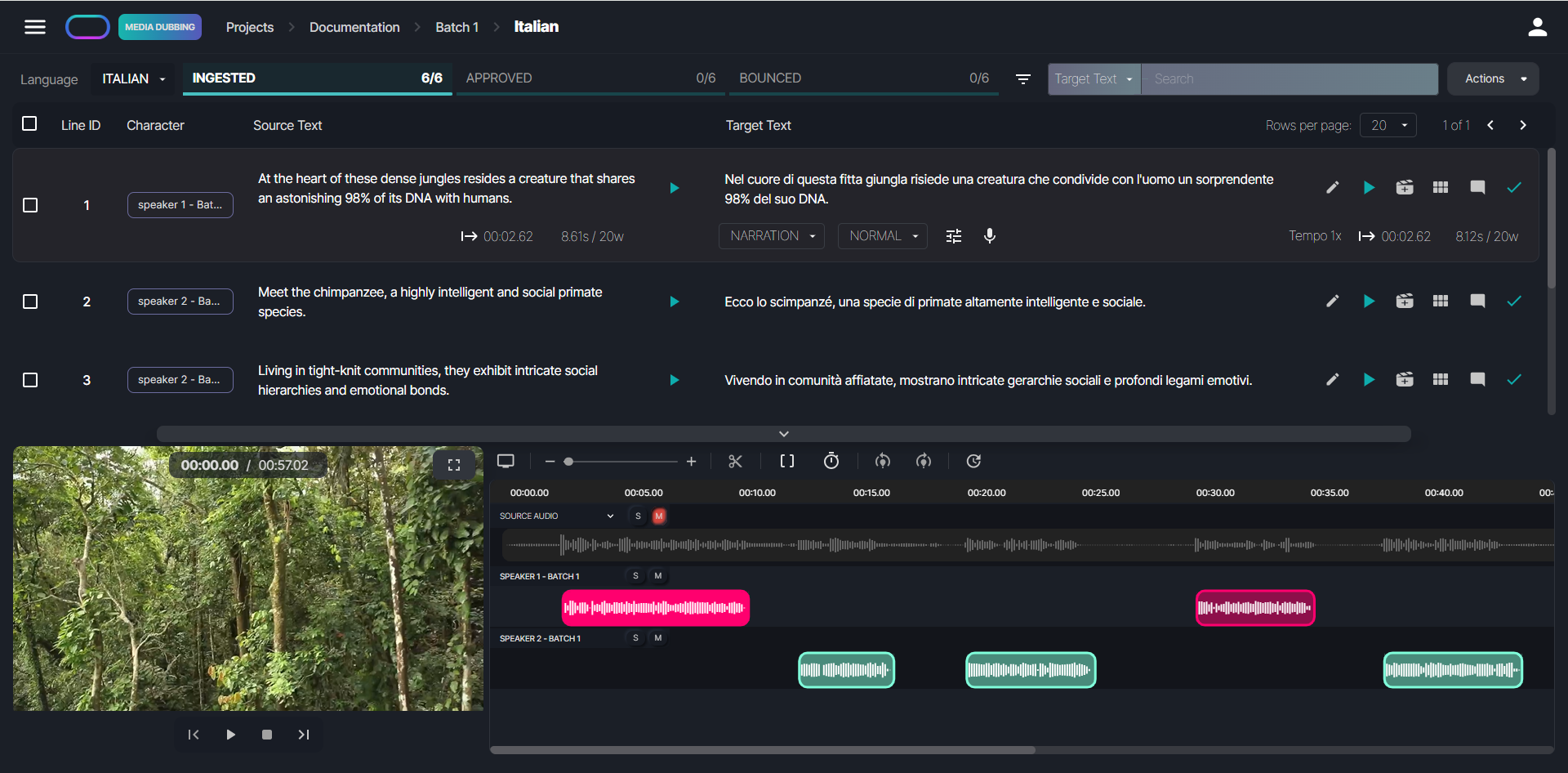This screenshot has width=1568, height=773.
Task: Open the comment icon for line 3
Action: (x=1477, y=380)
